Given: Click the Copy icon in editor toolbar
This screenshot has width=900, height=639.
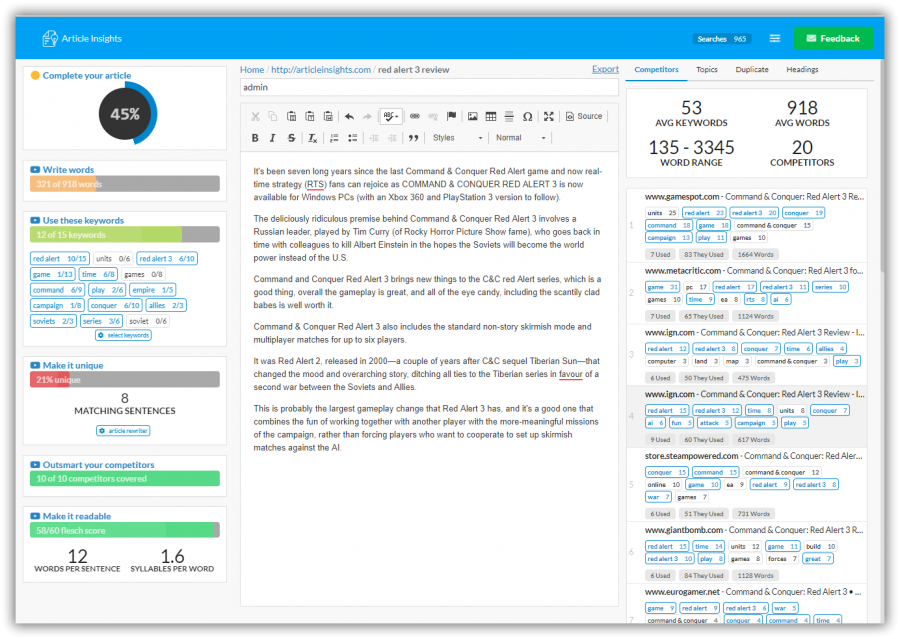Looking at the screenshot, I should (x=273, y=117).
